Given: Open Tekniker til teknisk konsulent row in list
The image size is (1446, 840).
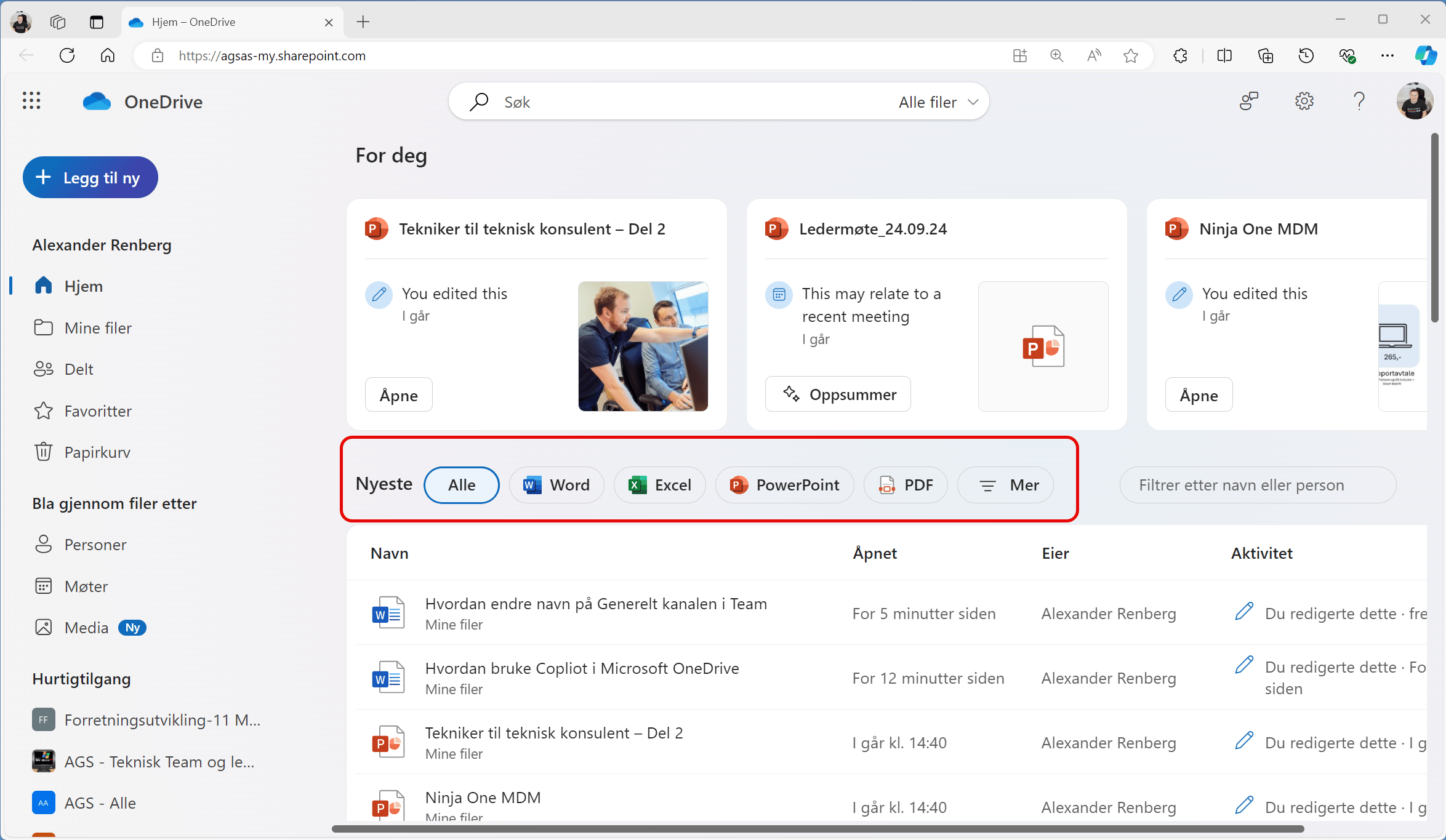Looking at the screenshot, I should coord(554,733).
